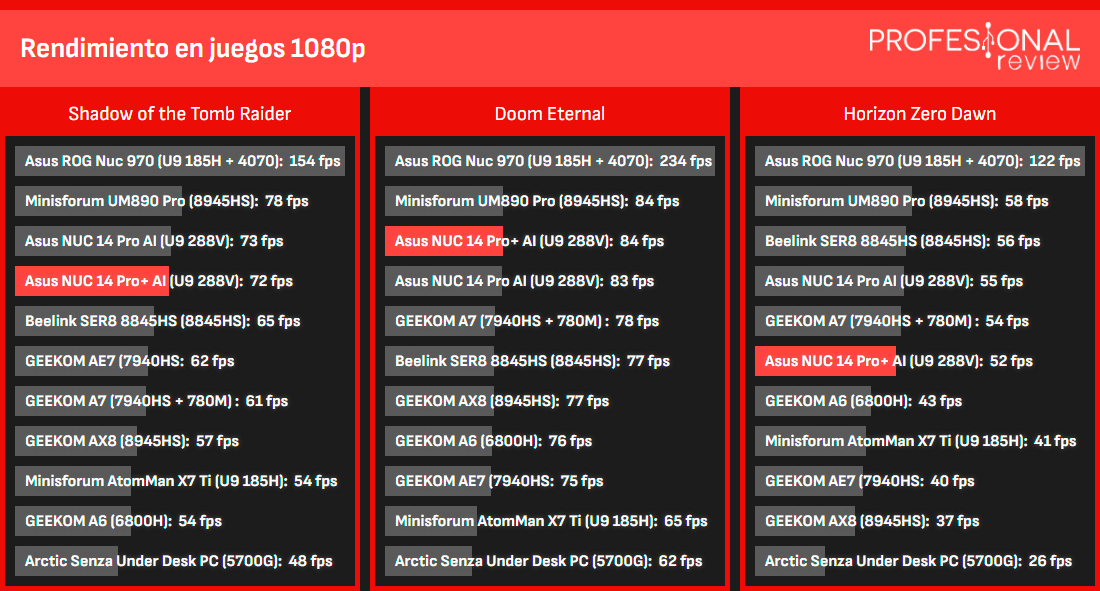This screenshot has width=1100, height=591.
Task: Click the Beelink SER8 65 fps row
Action: (180, 321)
